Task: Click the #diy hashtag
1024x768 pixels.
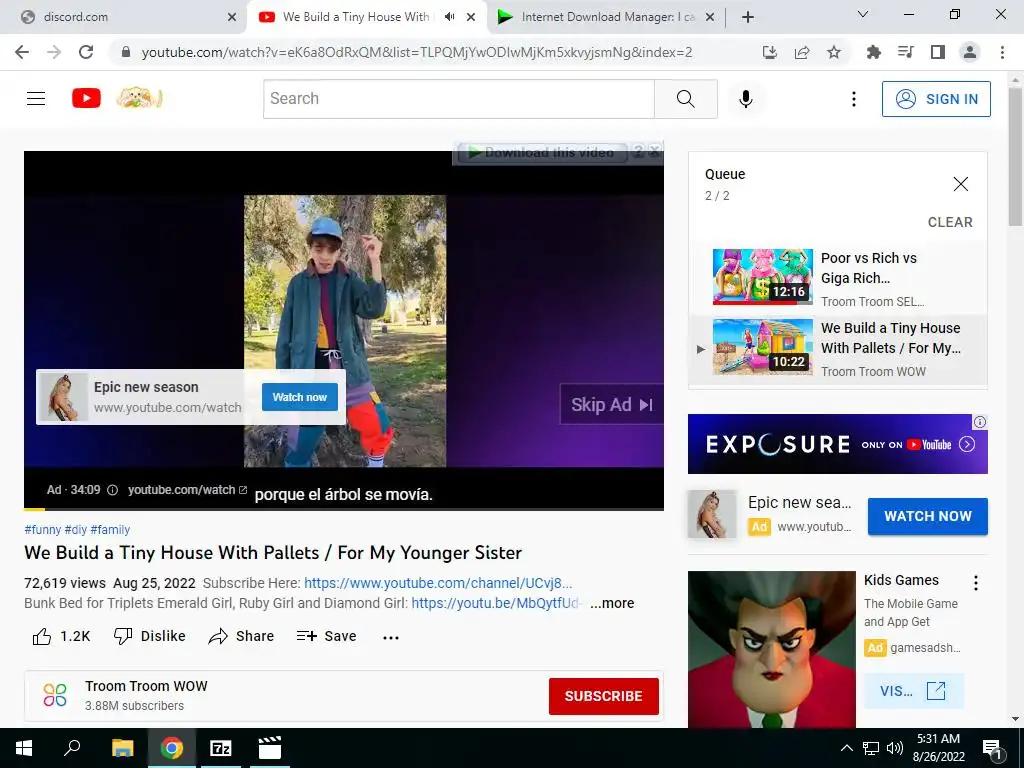Action: (76, 530)
